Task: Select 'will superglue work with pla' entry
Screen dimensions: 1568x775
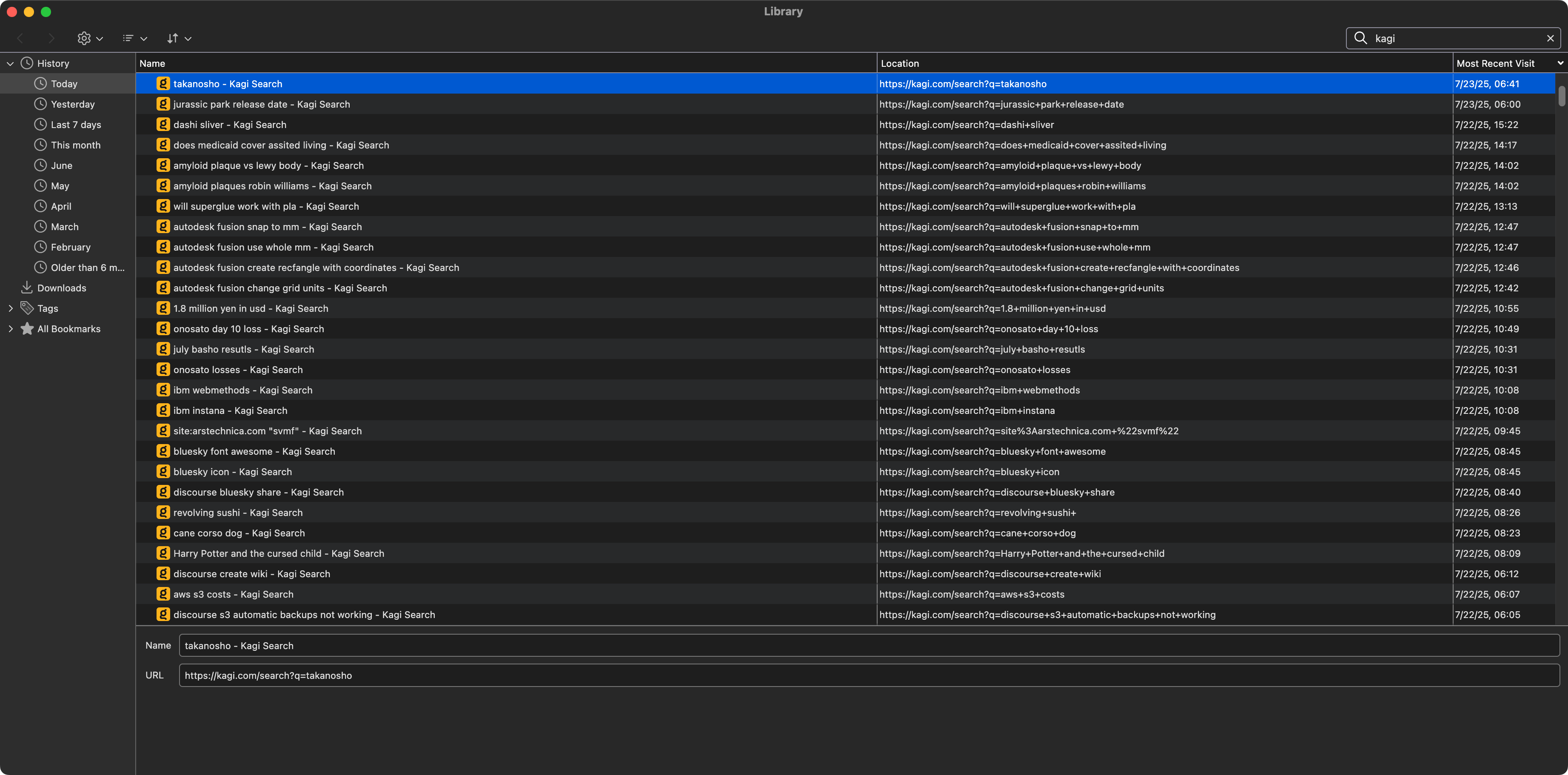Action: [x=846, y=206]
